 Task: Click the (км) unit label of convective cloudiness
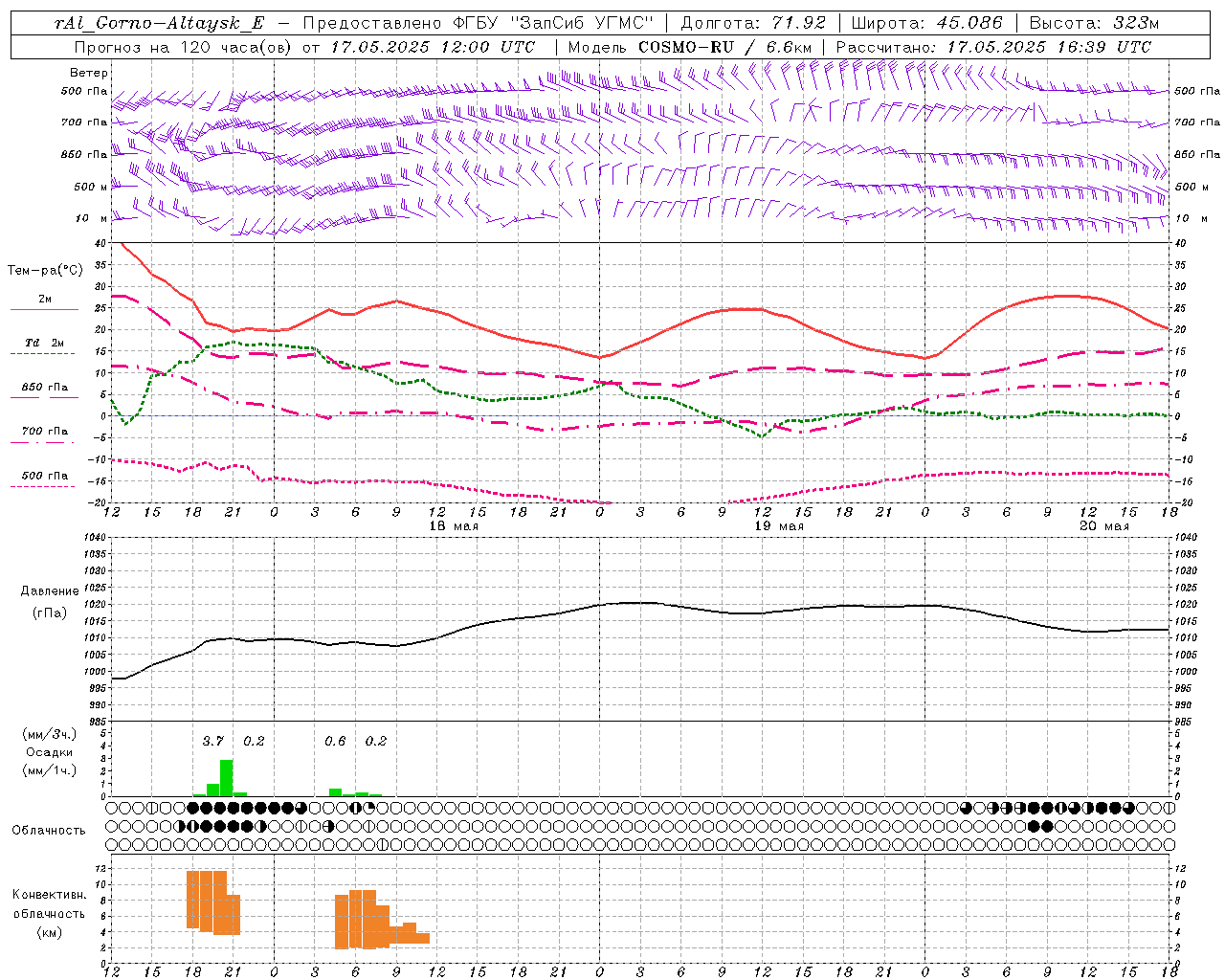(x=50, y=932)
